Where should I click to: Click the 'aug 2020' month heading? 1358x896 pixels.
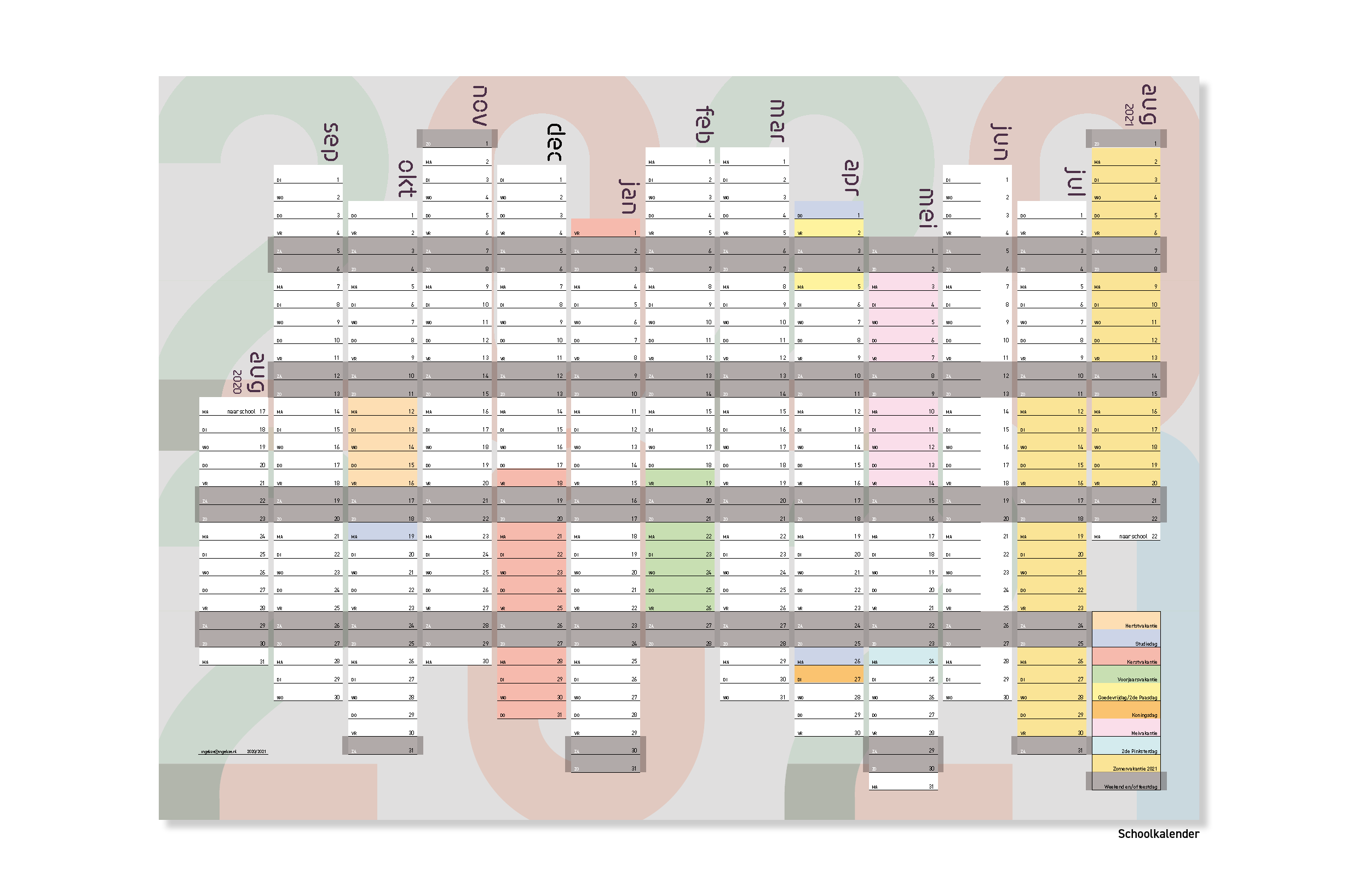point(250,372)
